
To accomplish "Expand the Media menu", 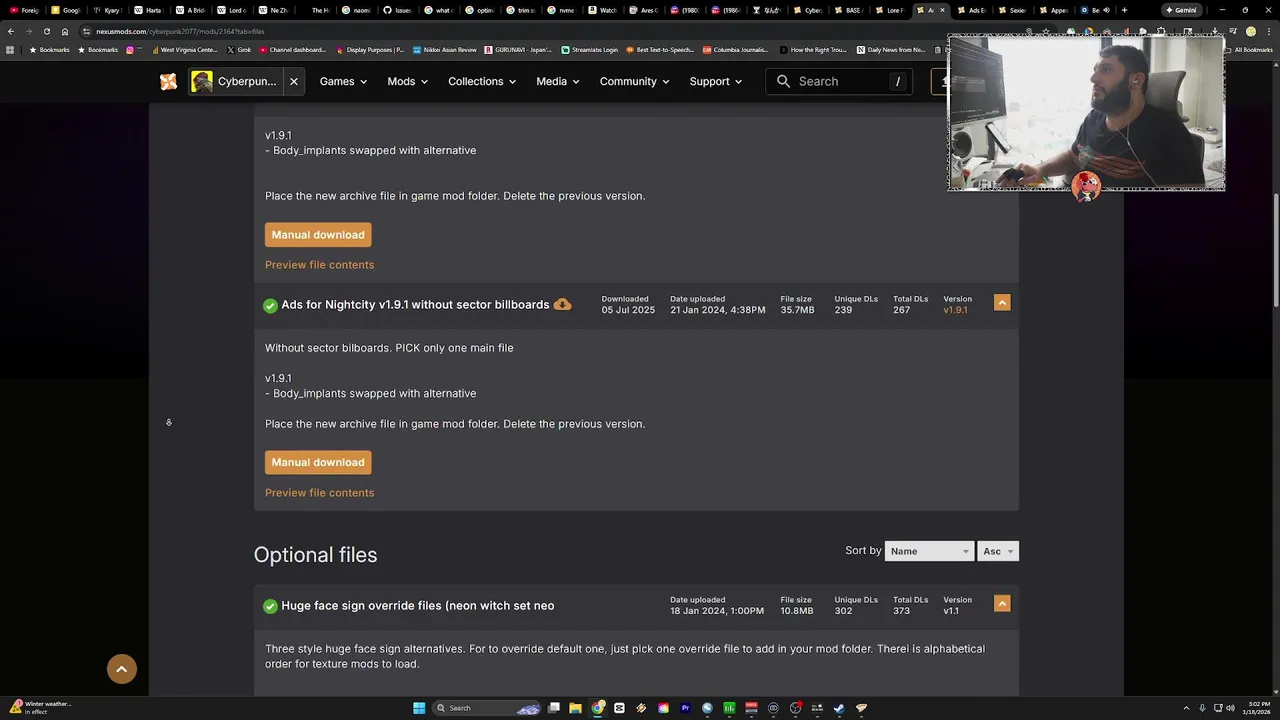I will [557, 82].
